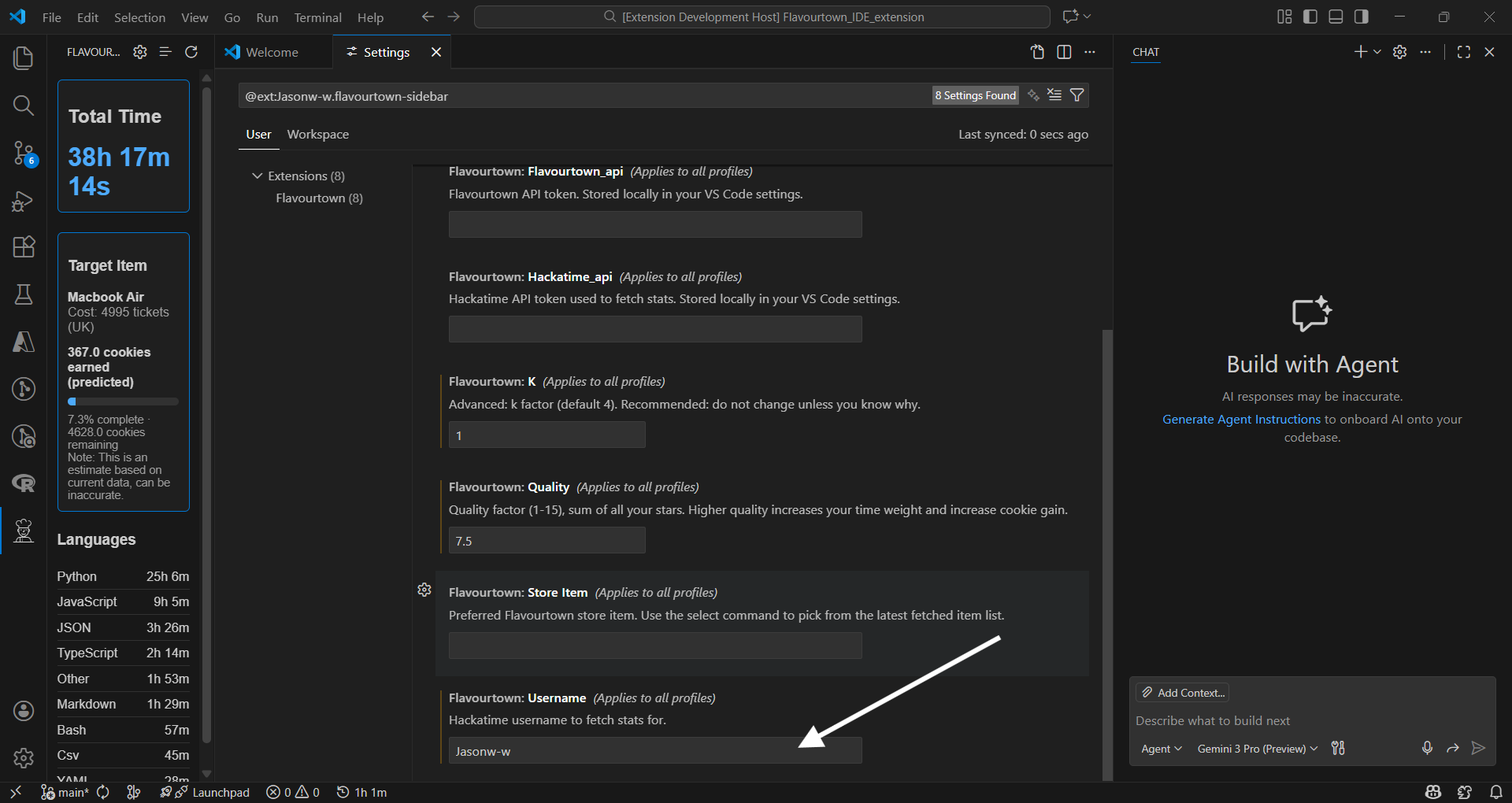Viewport: 1512px width, 803px height.
Task: Open Flavourtown sidebar settings gear
Action: pyautogui.click(x=140, y=52)
